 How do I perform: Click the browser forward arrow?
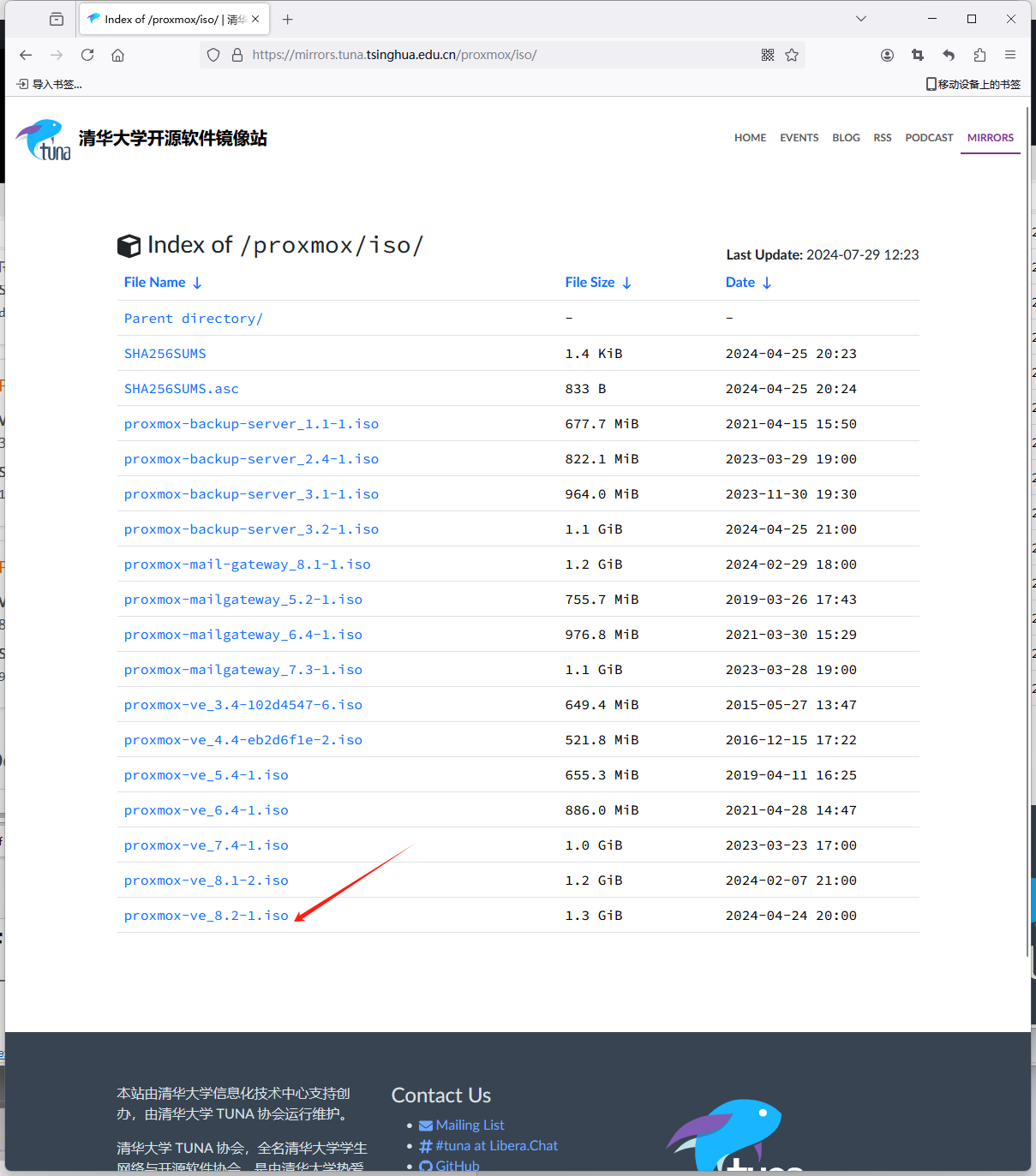coord(57,55)
